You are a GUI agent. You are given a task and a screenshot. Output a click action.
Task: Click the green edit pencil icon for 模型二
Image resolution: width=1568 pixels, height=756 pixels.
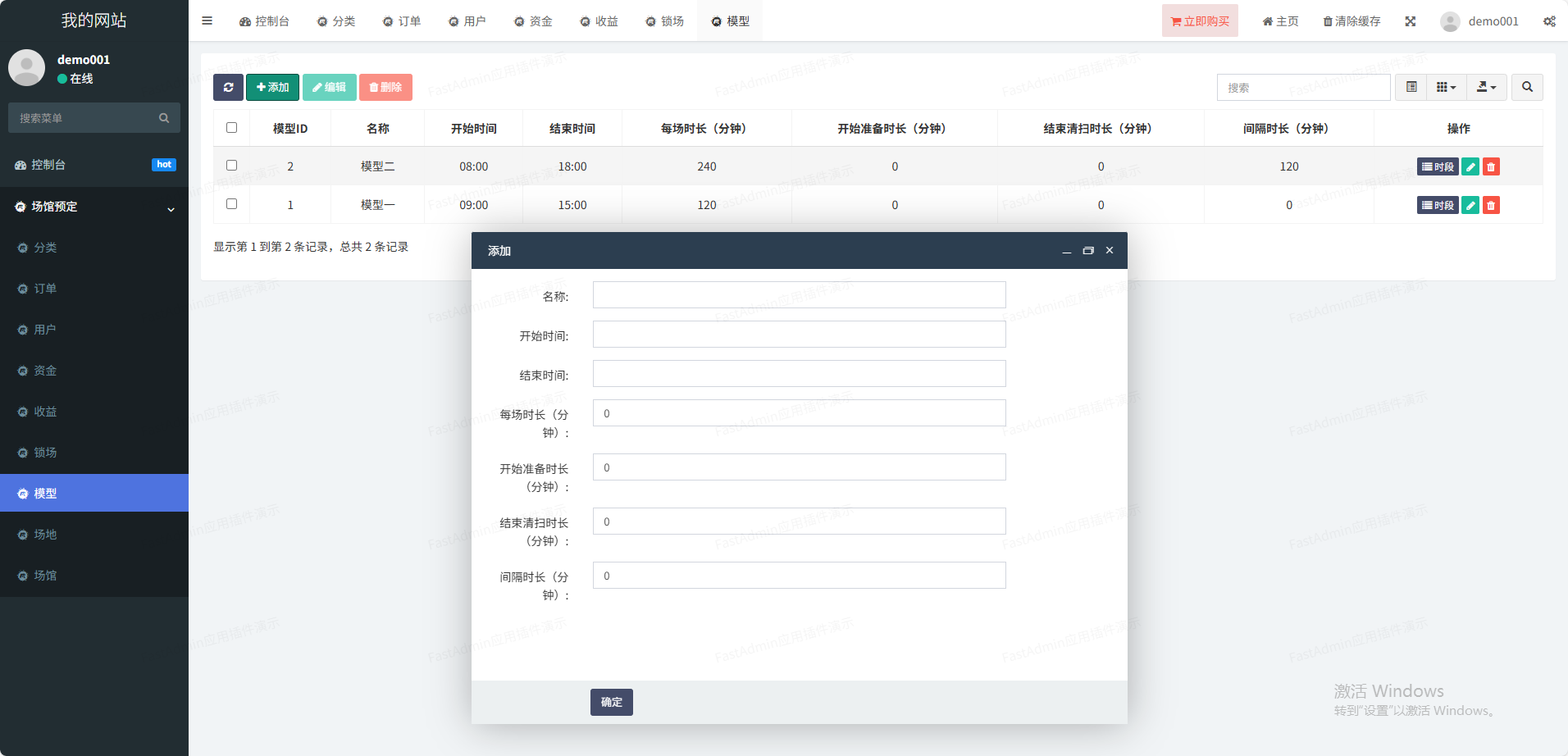pyautogui.click(x=1470, y=167)
